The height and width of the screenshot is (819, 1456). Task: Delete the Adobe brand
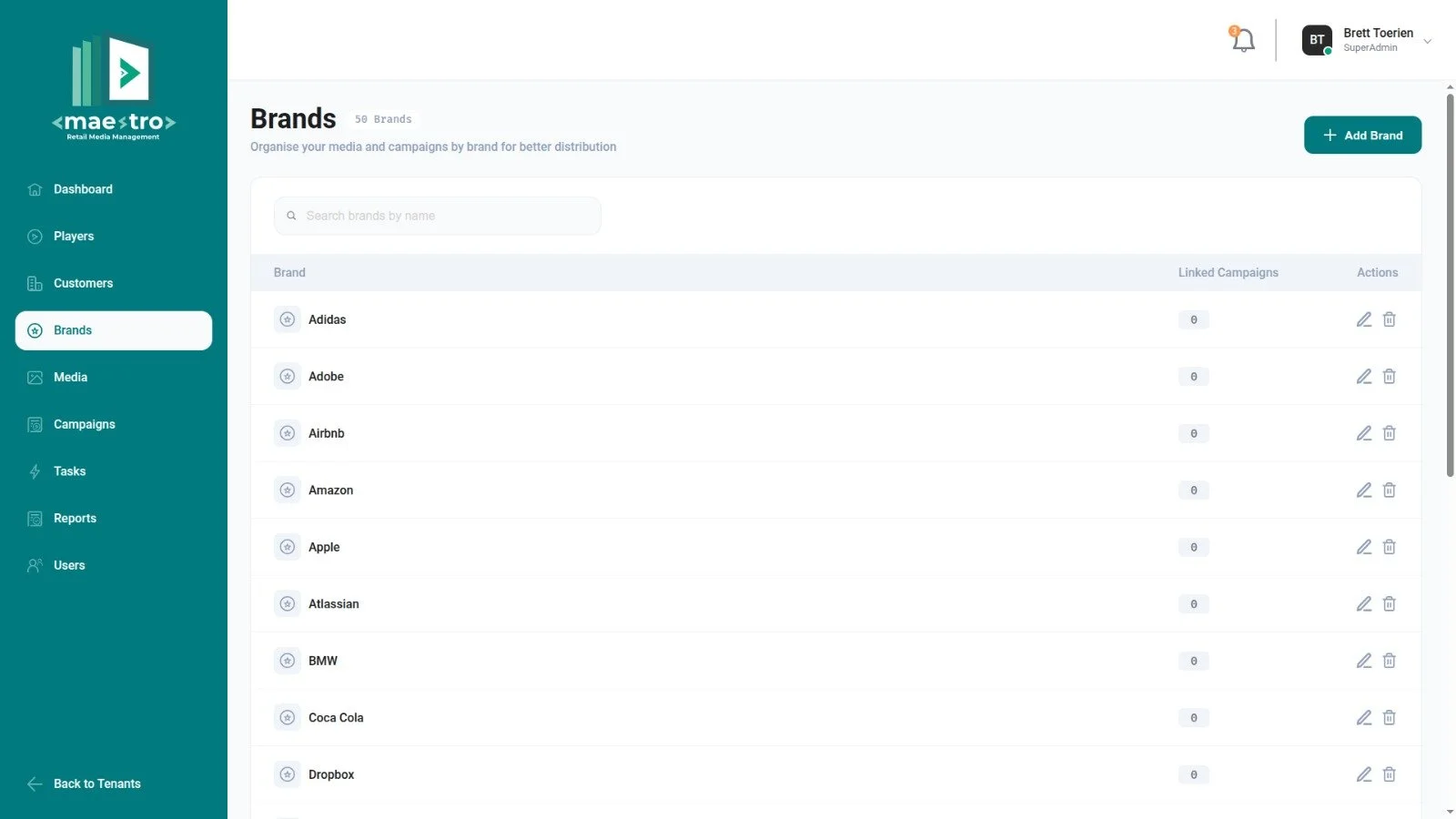point(1390,377)
